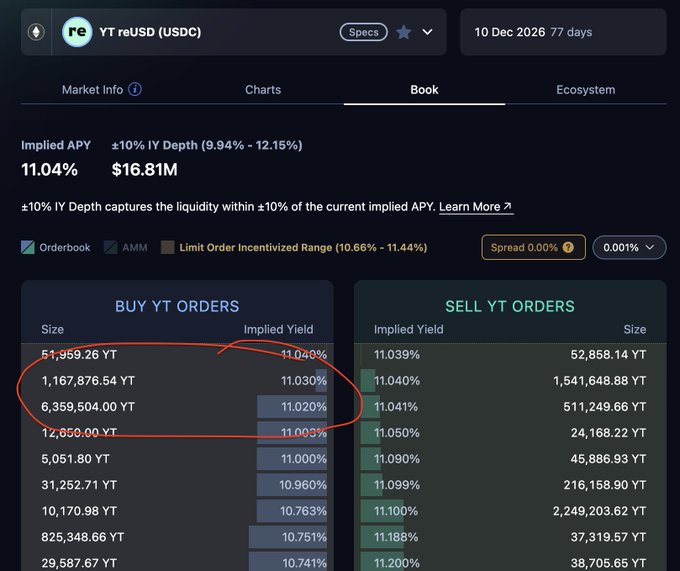Click the YT reUSD (USDC) market name
Image resolution: width=680 pixels, height=571 pixels.
150,32
